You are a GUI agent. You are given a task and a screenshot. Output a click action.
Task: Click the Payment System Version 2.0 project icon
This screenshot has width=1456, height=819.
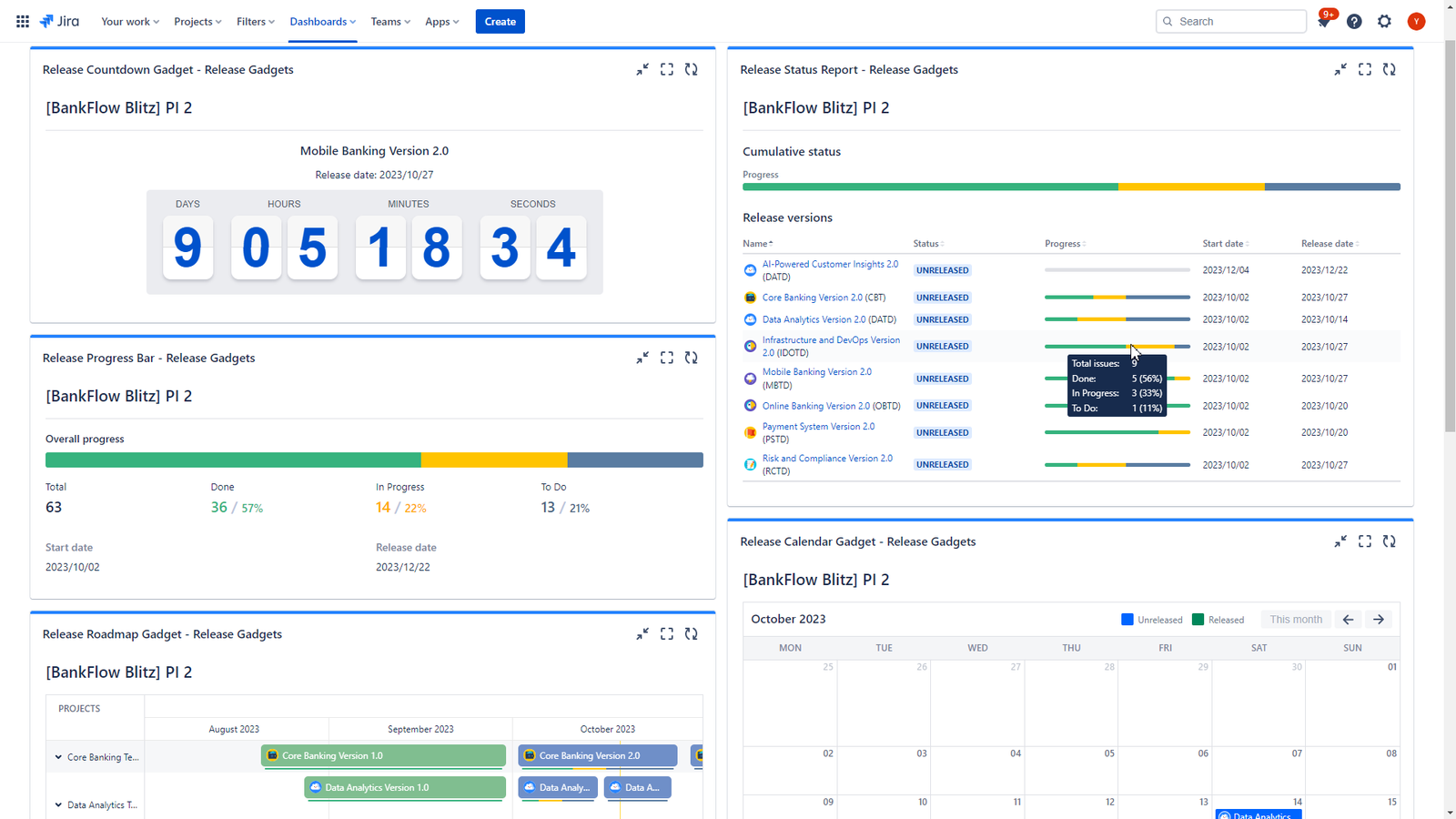pyautogui.click(x=750, y=432)
